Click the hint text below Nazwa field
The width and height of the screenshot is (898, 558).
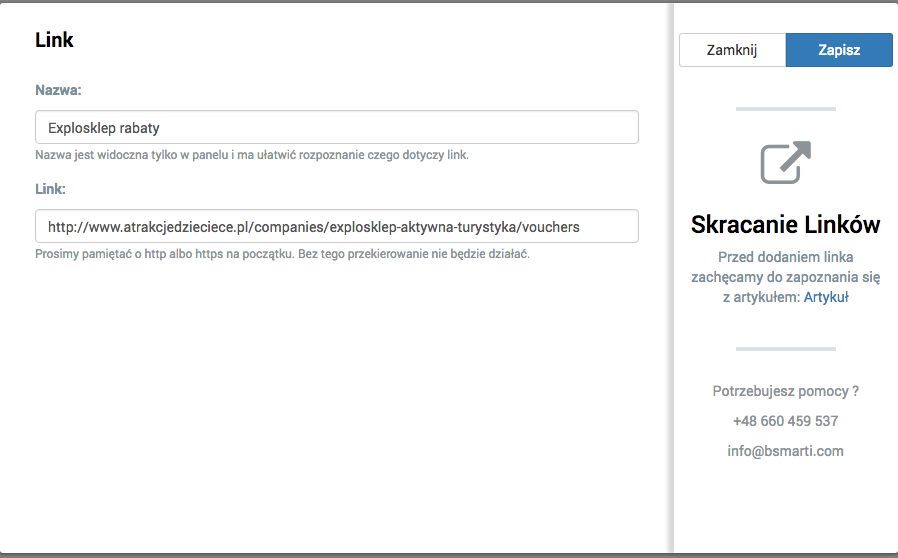252,155
